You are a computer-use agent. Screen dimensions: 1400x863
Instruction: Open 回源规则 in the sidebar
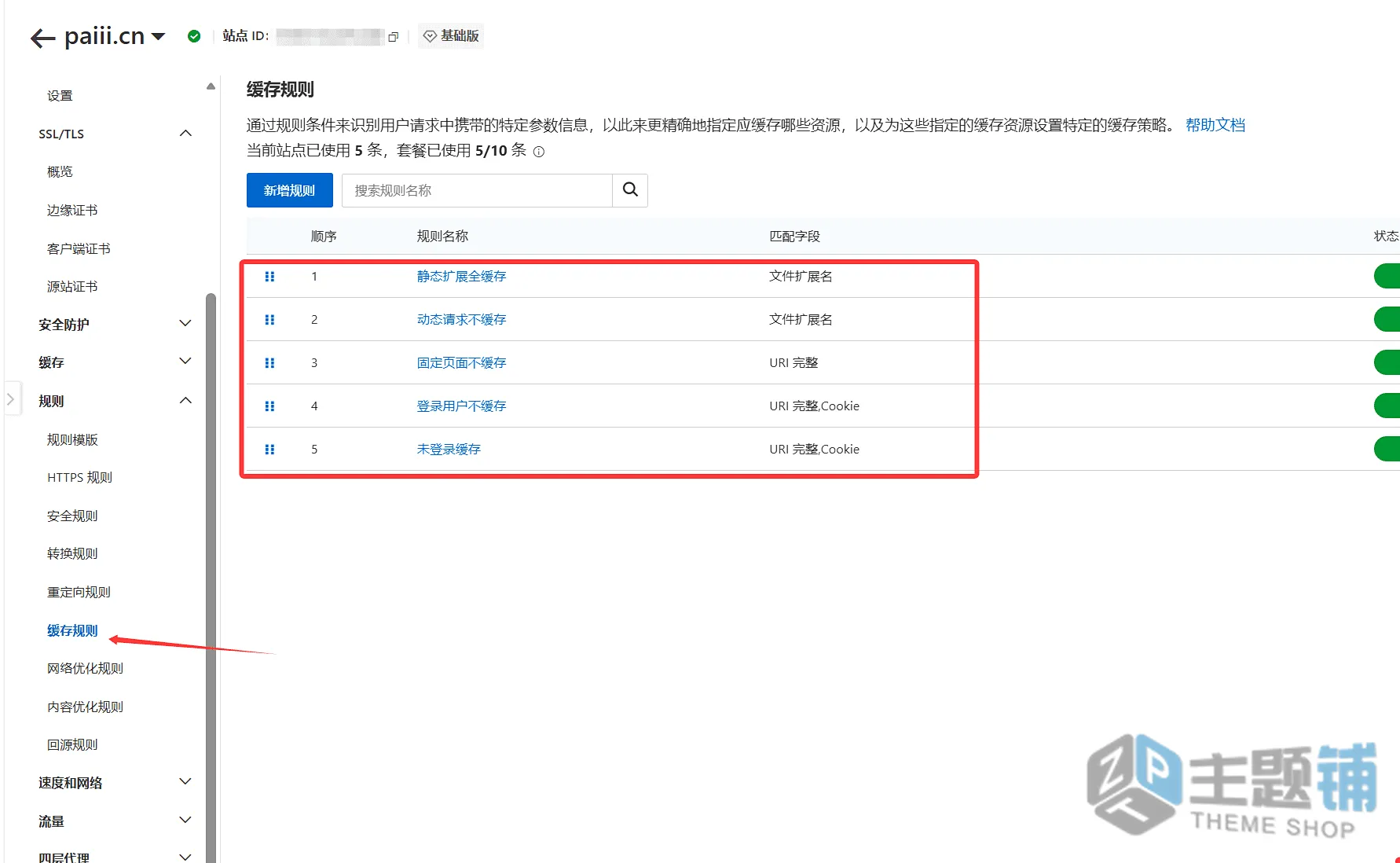pos(72,745)
